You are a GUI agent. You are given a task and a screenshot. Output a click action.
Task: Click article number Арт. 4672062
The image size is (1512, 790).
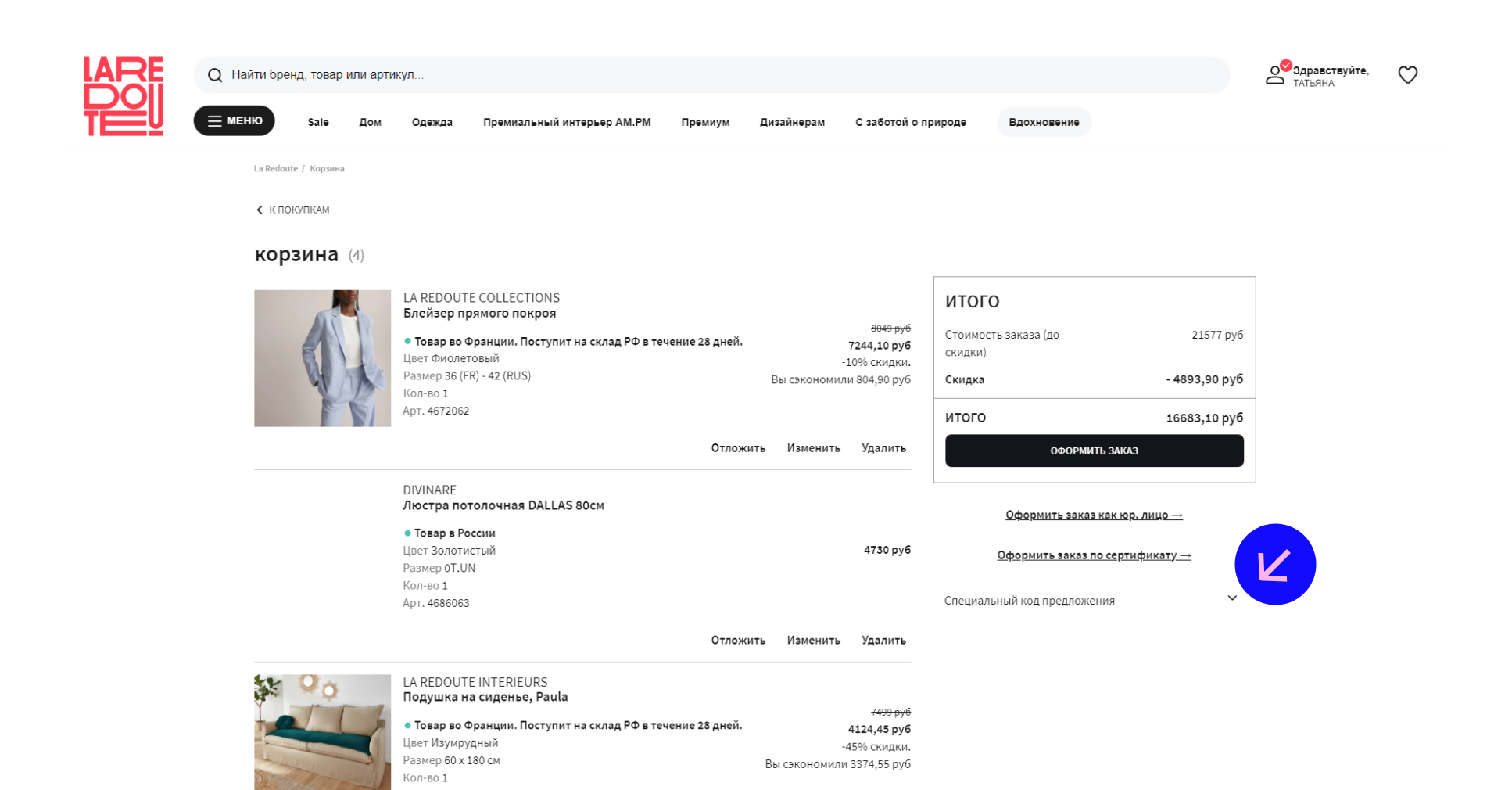coord(435,411)
